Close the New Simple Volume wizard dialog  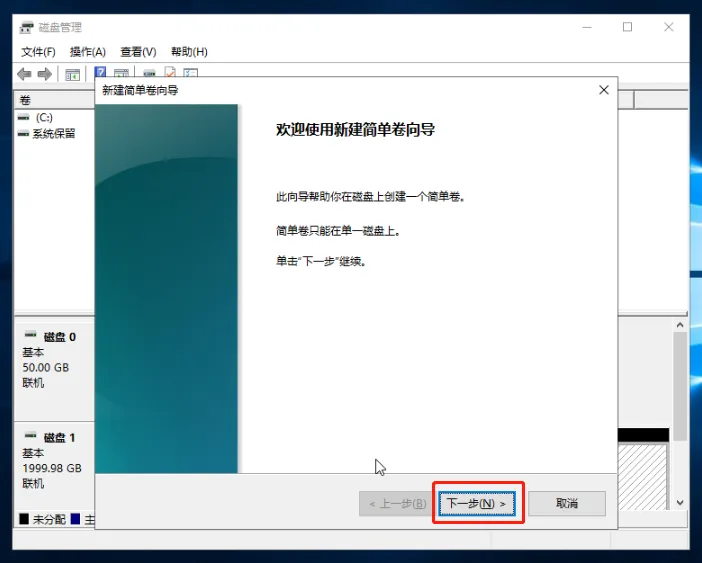click(604, 90)
